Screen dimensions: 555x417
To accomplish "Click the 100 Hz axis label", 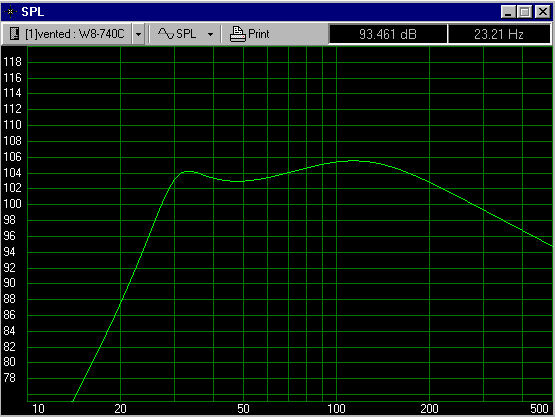I will click(x=336, y=409).
